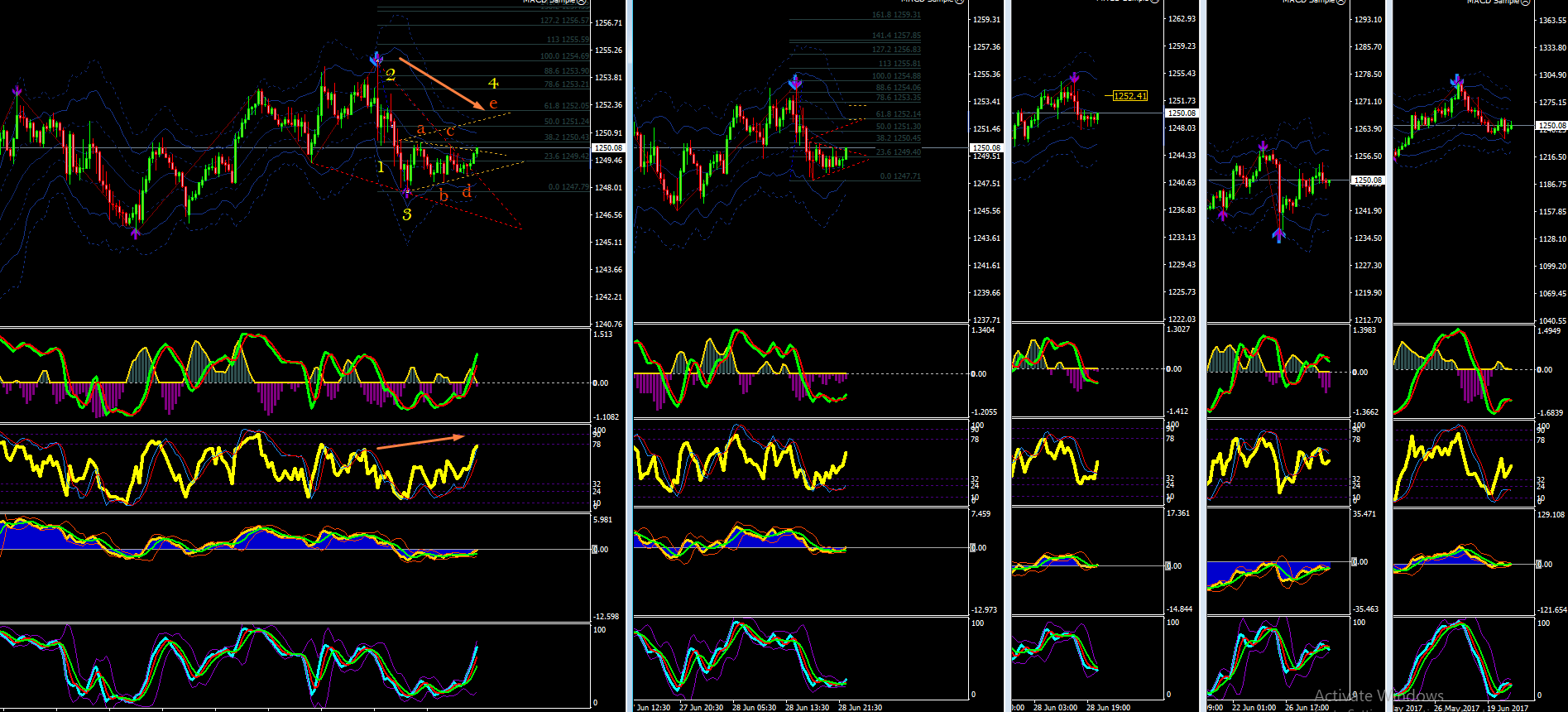Click the Fibonacci level 23.6 1249.42
1568x712 pixels.
click(567, 156)
